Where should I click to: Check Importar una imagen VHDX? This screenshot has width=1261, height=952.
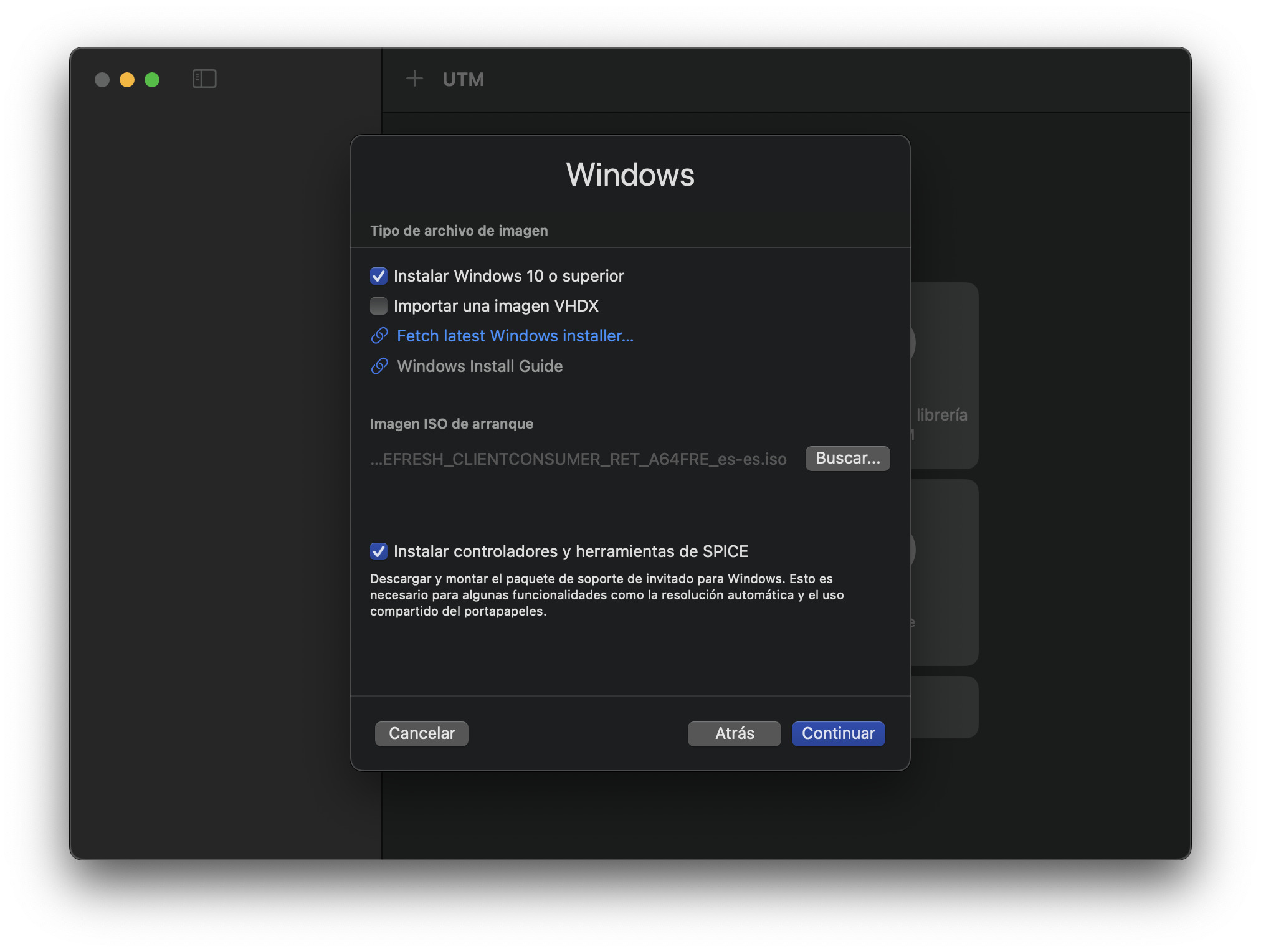click(x=379, y=306)
